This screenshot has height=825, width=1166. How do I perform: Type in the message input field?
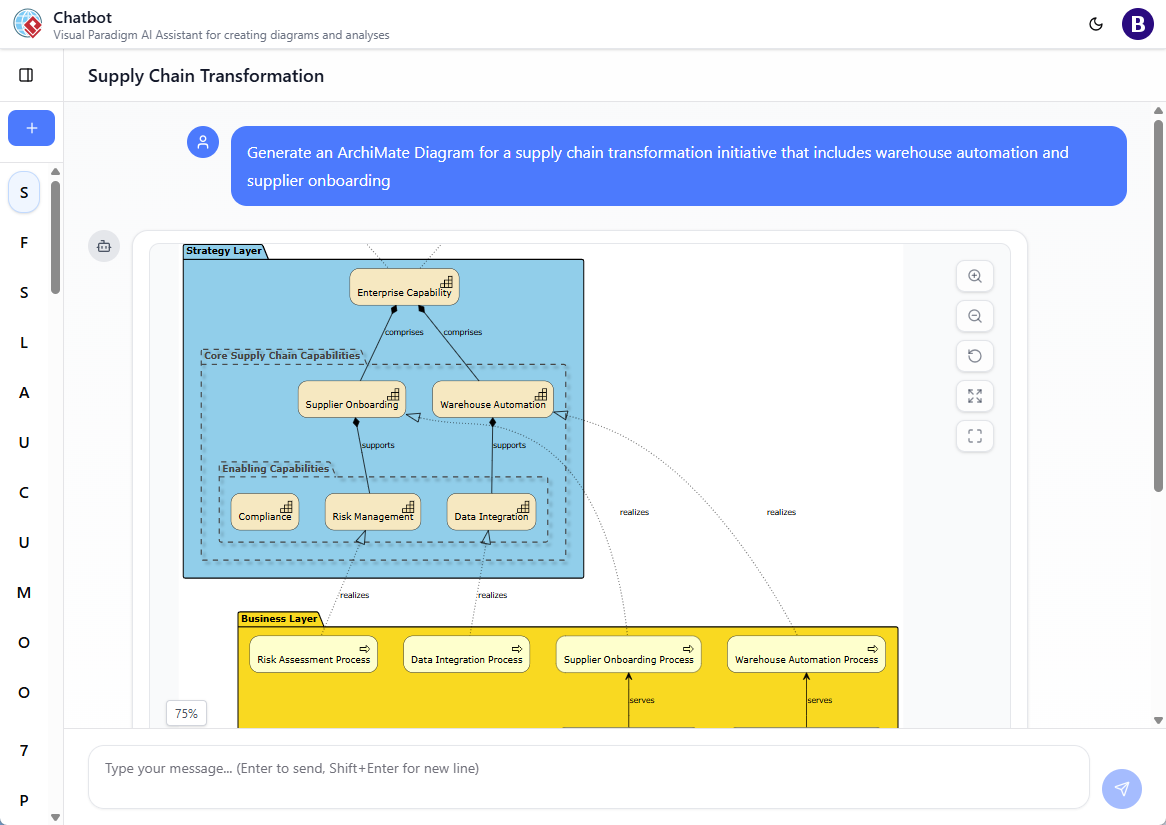(x=588, y=776)
